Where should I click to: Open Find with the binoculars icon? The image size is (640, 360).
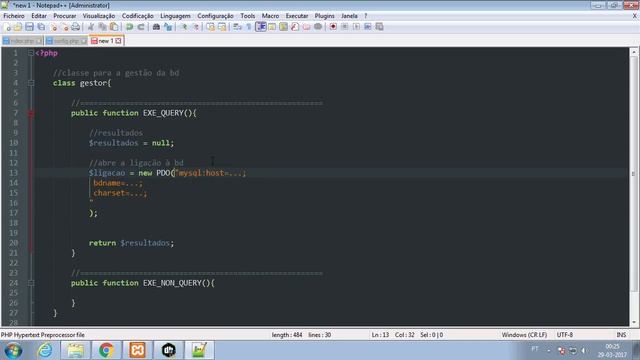point(156,27)
